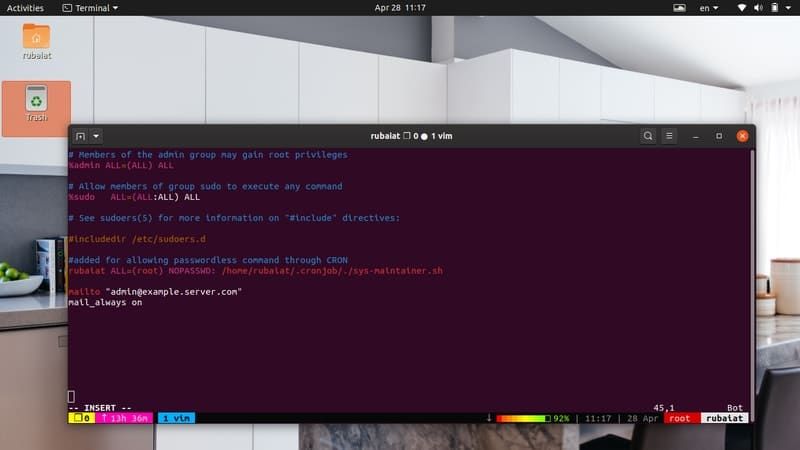Click the battery icon in the top bar

click(x=771, y=7)
